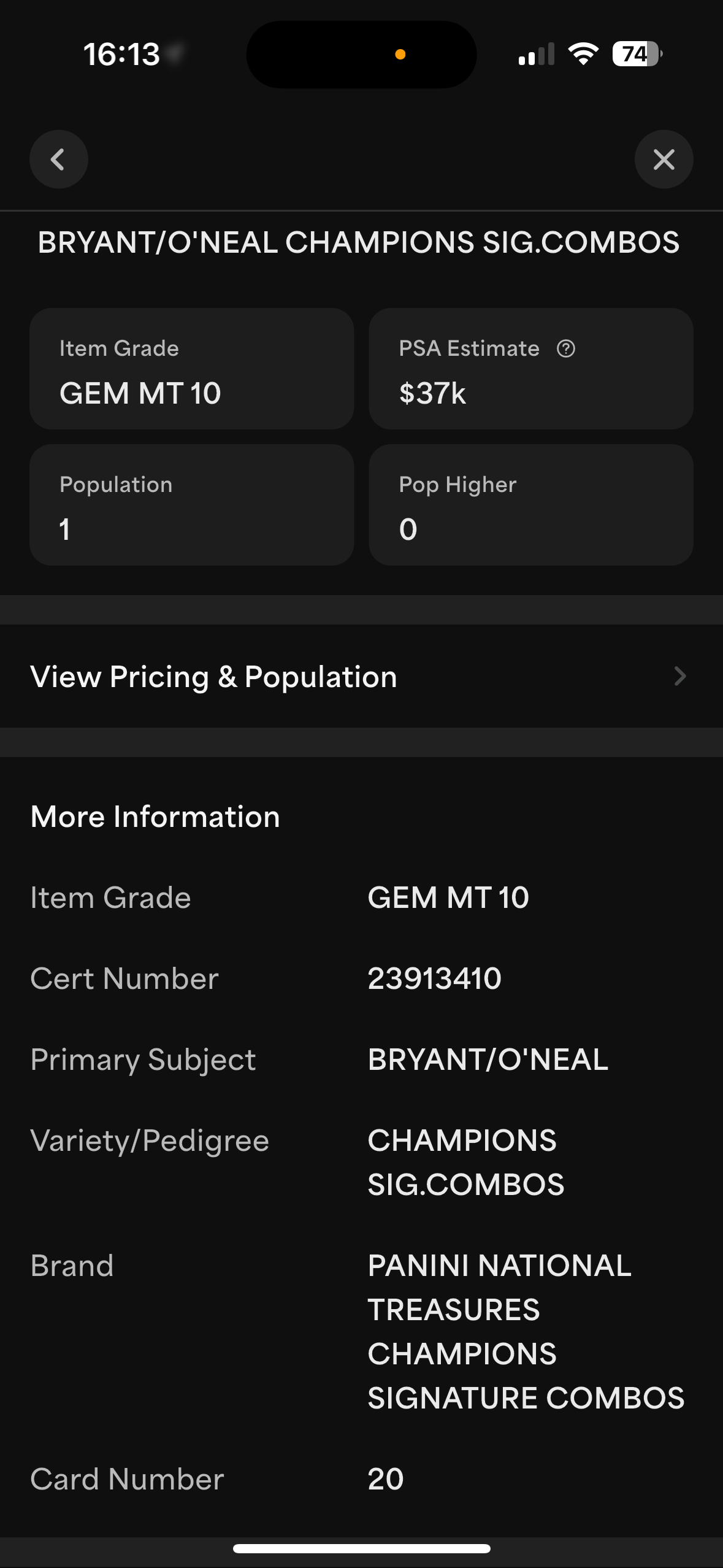Tap the Variety/Pedigree Champions Sig.Combos value
This screenshot has width=723, height=1568.
coord(465,1163)
